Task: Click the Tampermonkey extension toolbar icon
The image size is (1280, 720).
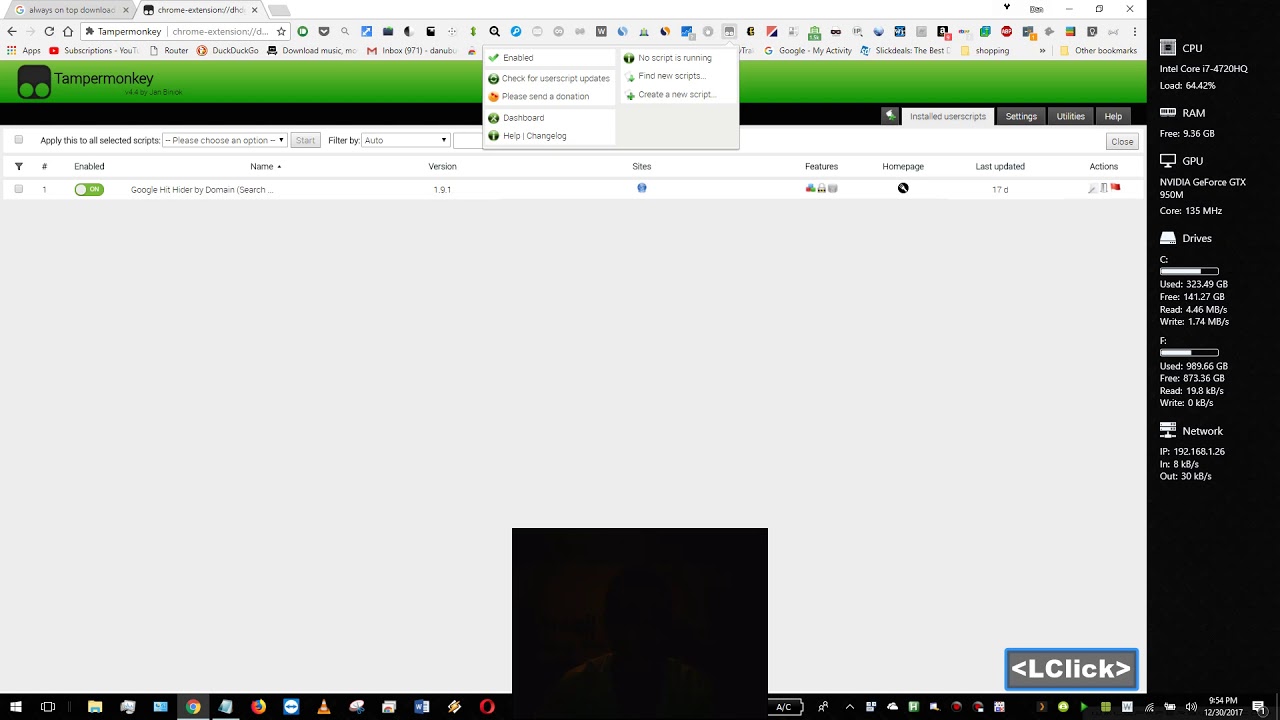Action: [x=729, y=32]
